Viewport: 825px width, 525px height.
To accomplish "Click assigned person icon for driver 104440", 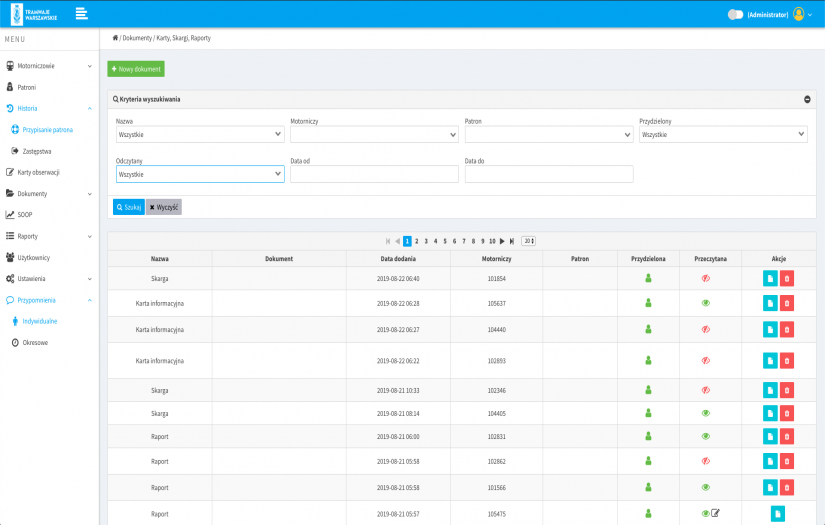I will (x=647, y=329).
